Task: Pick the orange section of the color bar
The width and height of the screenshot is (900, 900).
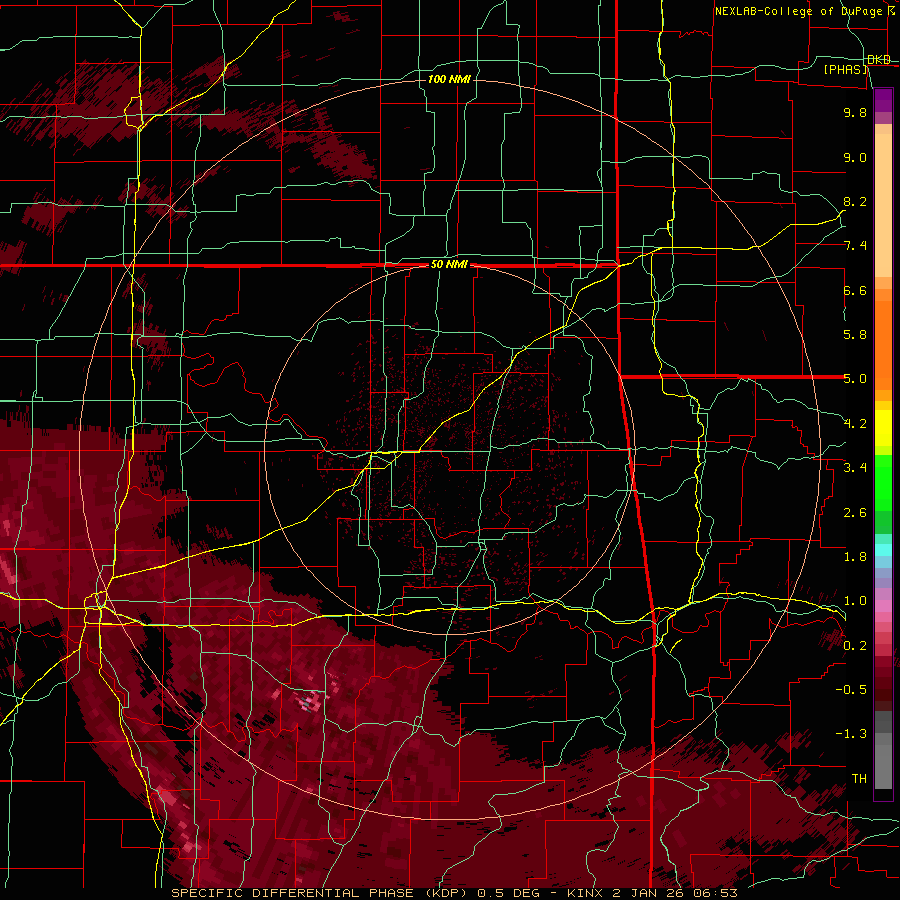Action: (x=883, y=344)
